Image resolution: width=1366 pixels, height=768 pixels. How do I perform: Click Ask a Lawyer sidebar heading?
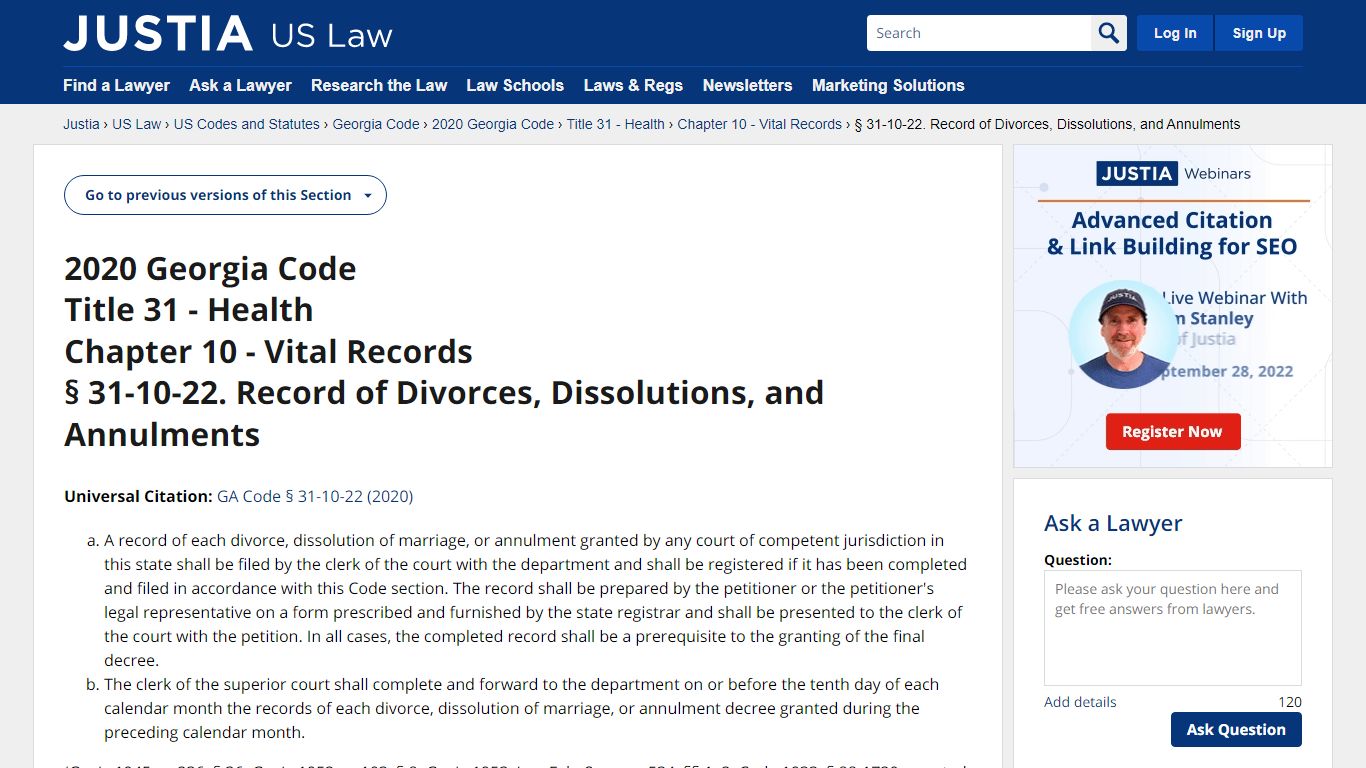coord(1113,523)
